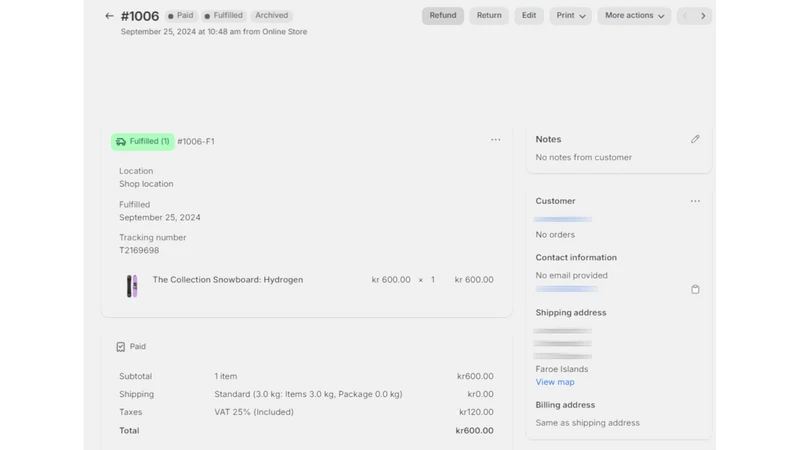
Task: Click the #1006-F1 fulfillment ID
Action: click(196, 142)
